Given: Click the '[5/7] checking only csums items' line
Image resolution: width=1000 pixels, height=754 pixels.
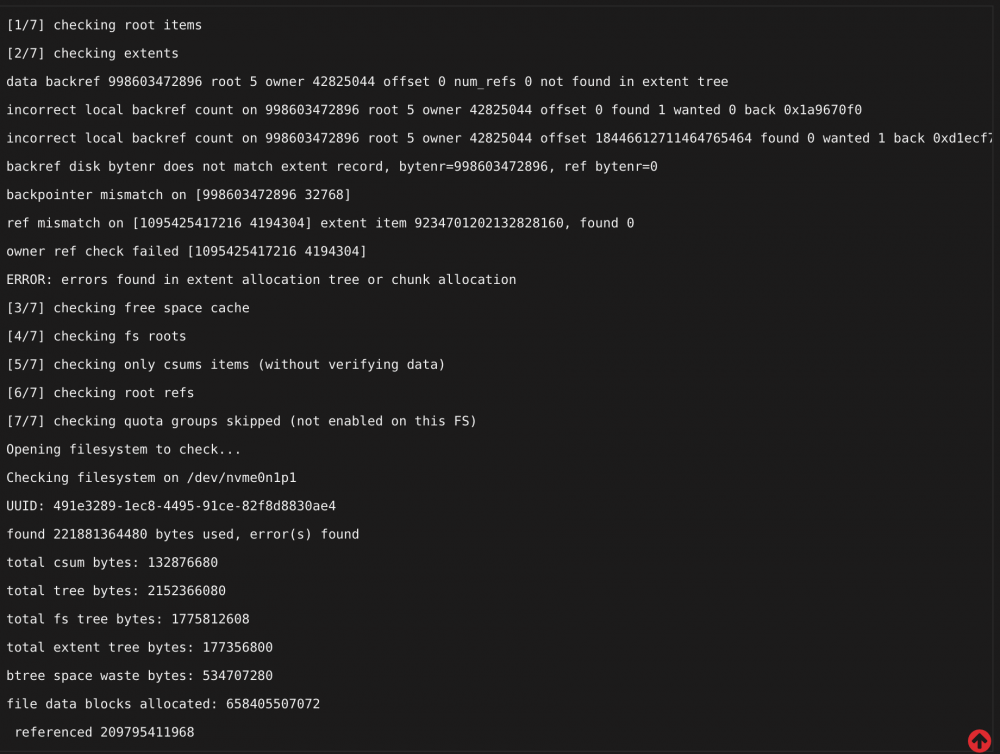Looking at the screenshot, I should (x=226, y=364).
